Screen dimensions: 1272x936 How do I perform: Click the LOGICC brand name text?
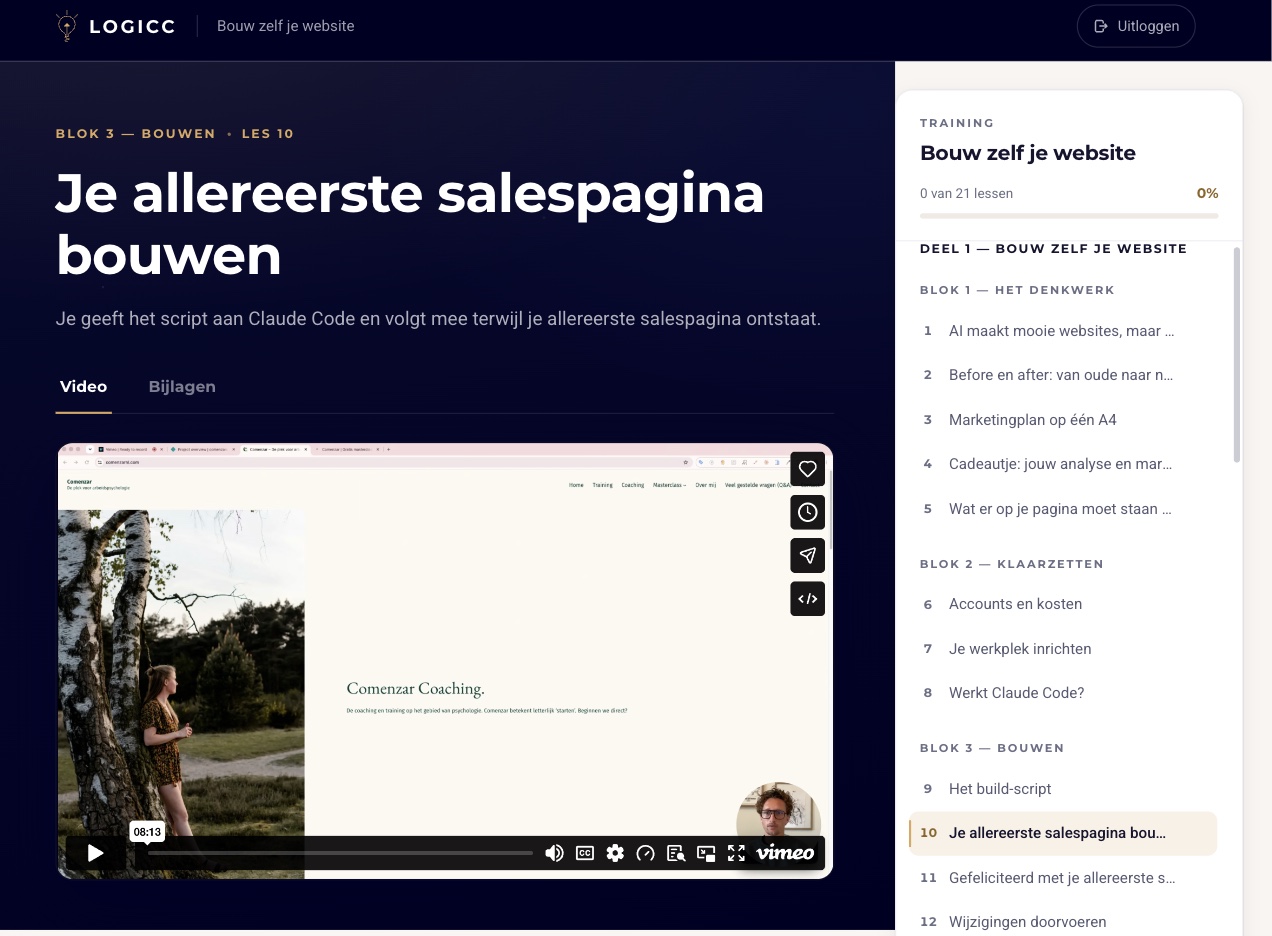[x=132, y=27]
